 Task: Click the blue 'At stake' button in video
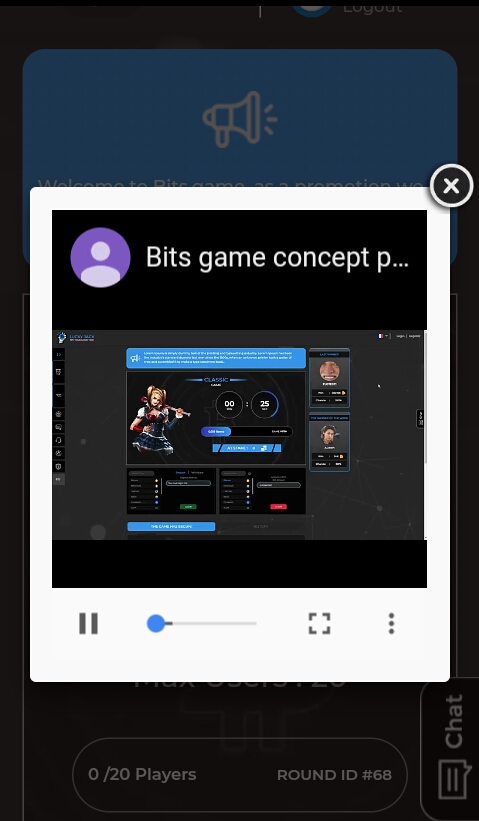coord(247,448)
